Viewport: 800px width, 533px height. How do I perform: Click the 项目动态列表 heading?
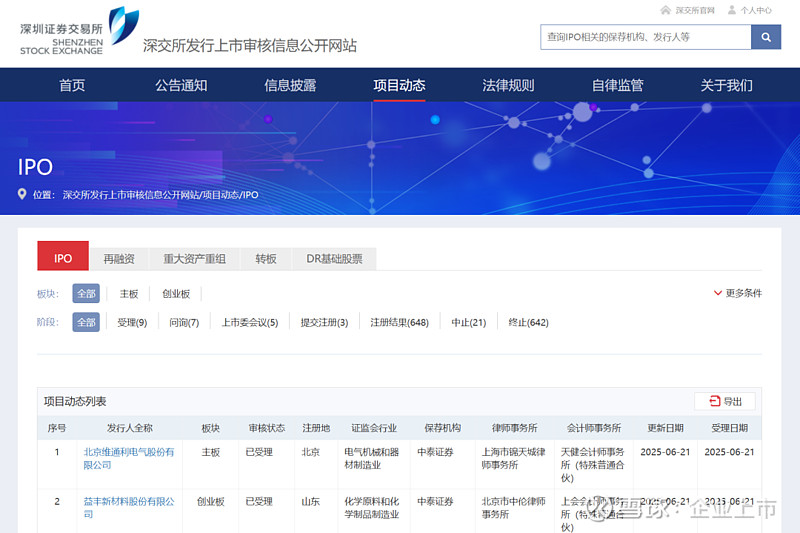(x=75, y=401)
